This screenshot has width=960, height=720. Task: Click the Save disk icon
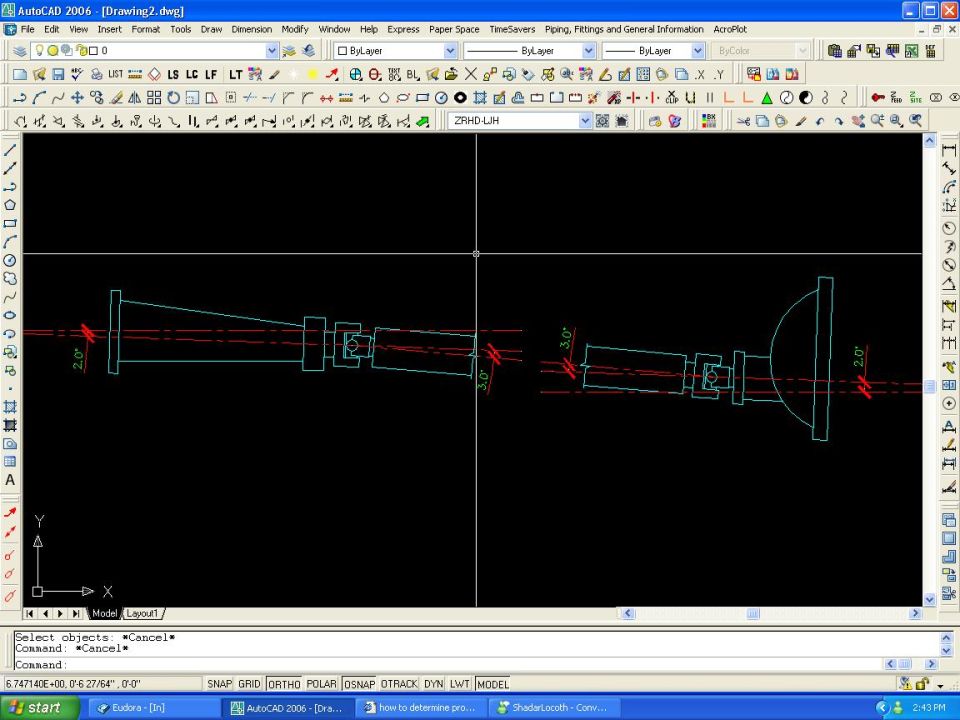coord(58,74)
